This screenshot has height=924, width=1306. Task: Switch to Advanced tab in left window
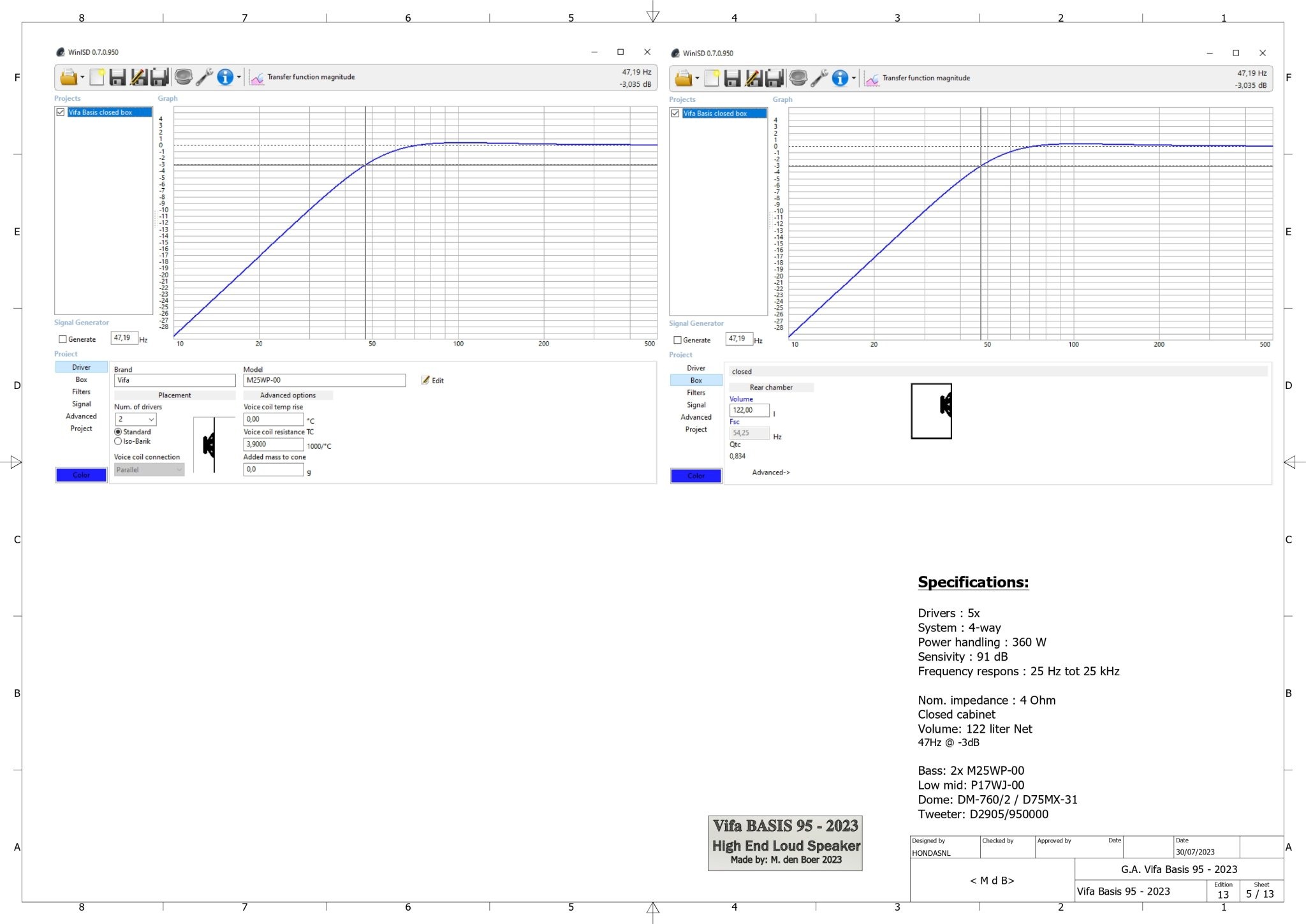tap(81, 416)
